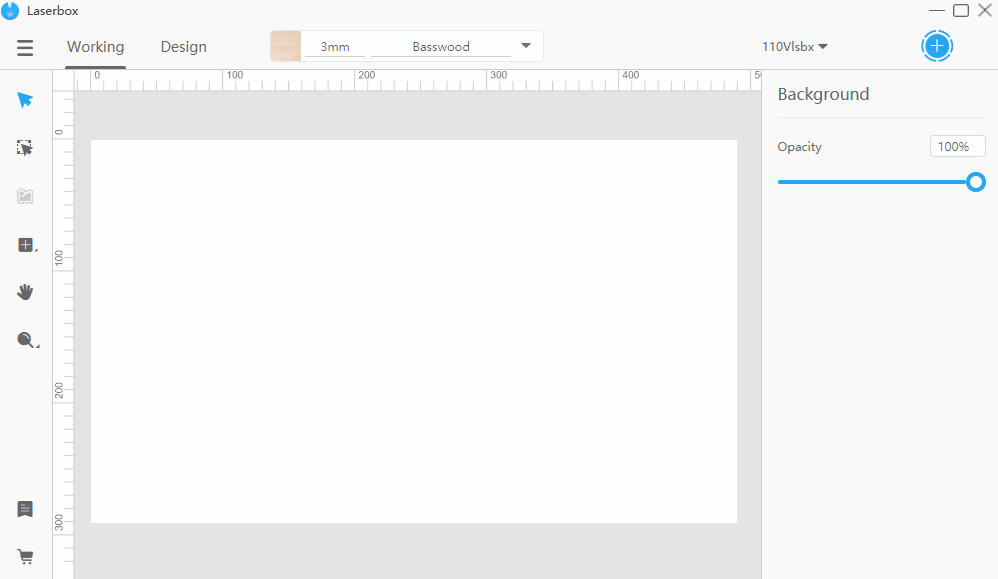Switch to the Design tab
This screenshot has width=998, height=579.
pyautogui.click(x=183, y=46)
